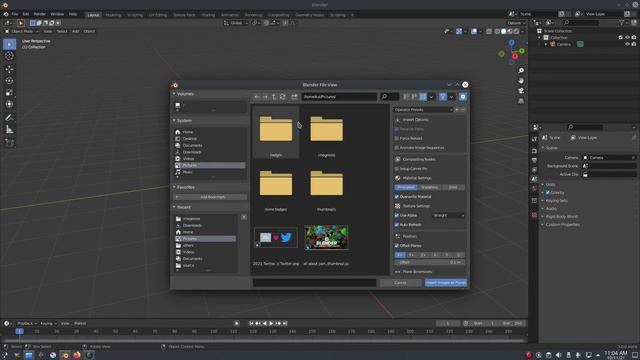Select the Rotate tool in viewport toolbar
This screenshot has height=360, width=640.
(x=9, y=81)
